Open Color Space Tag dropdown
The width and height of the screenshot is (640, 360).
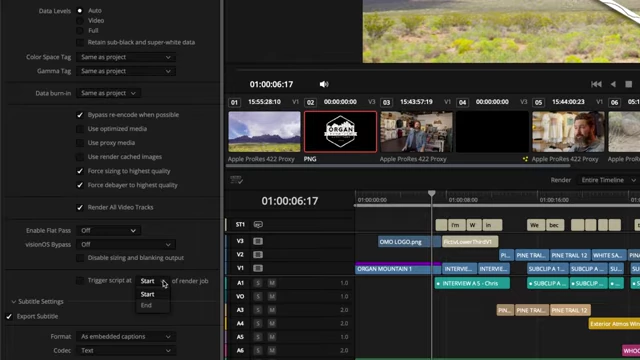[126, 57]
